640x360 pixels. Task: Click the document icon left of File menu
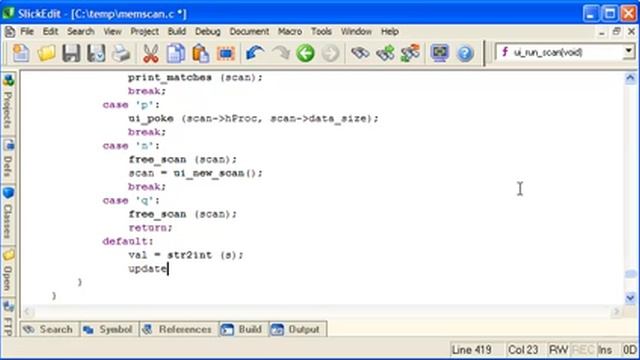point(10,31)
